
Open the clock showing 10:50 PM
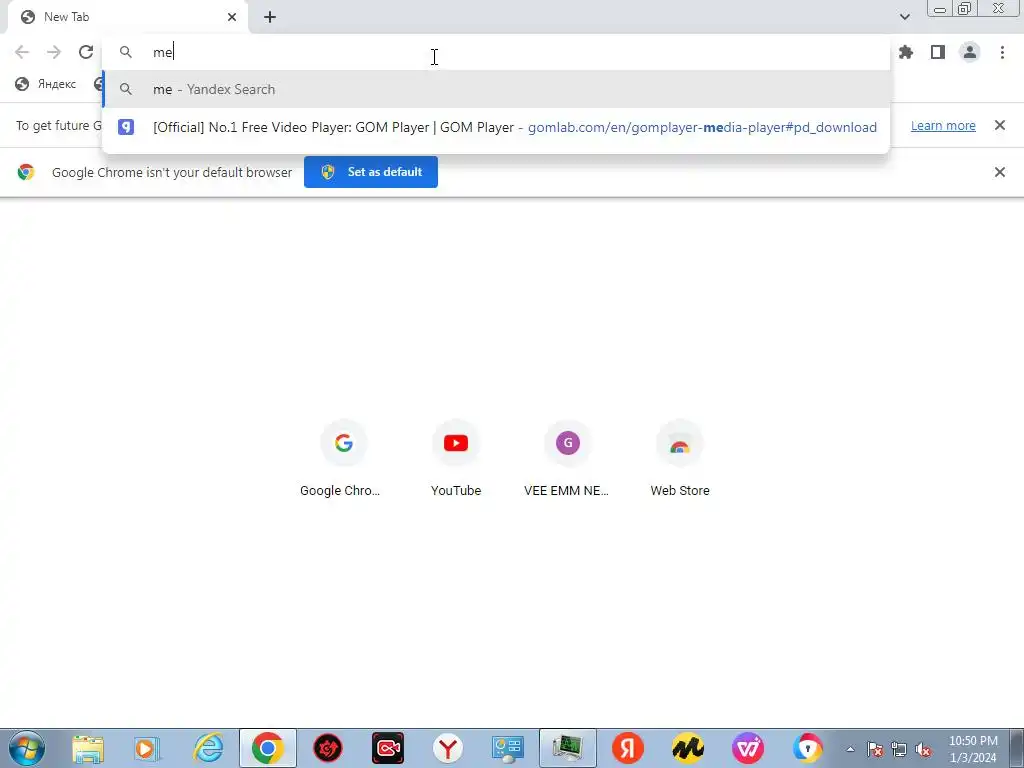pos(973,749)
